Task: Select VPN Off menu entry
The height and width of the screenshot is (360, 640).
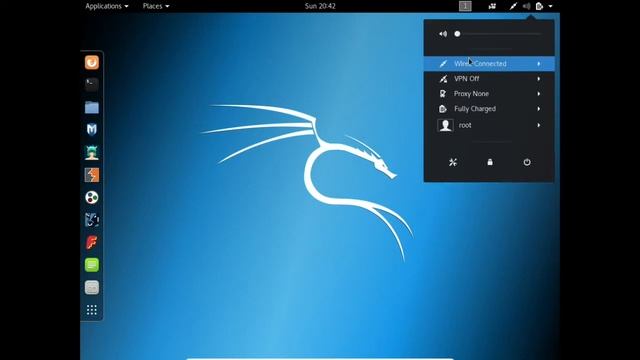Action: click(x=489, y=79)
